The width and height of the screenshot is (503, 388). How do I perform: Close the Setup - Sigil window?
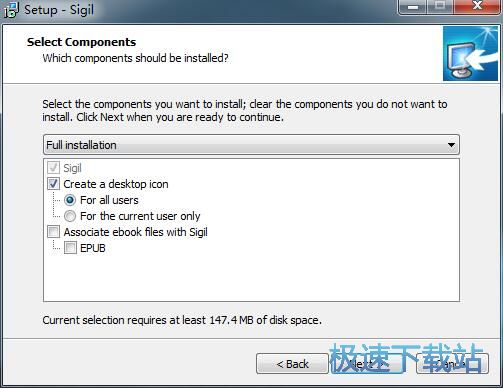(x=477, y=7)
